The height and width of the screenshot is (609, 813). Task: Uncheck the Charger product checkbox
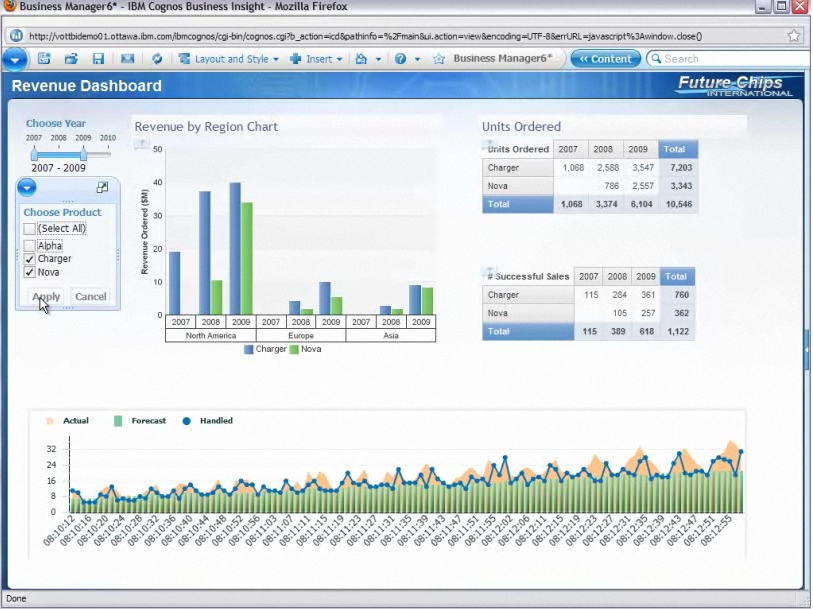(30, 259)
